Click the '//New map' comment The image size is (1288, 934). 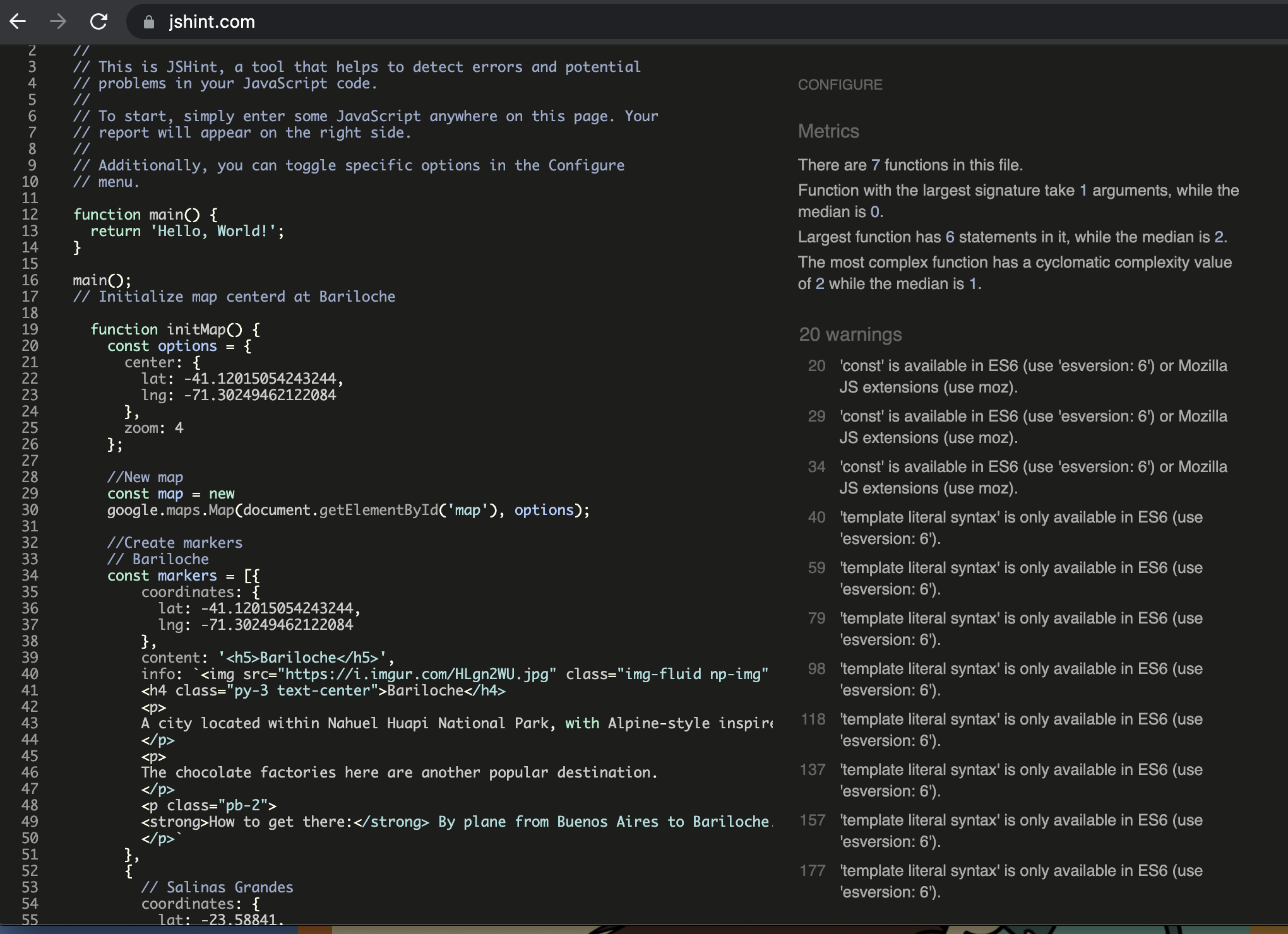coord(145,477)
